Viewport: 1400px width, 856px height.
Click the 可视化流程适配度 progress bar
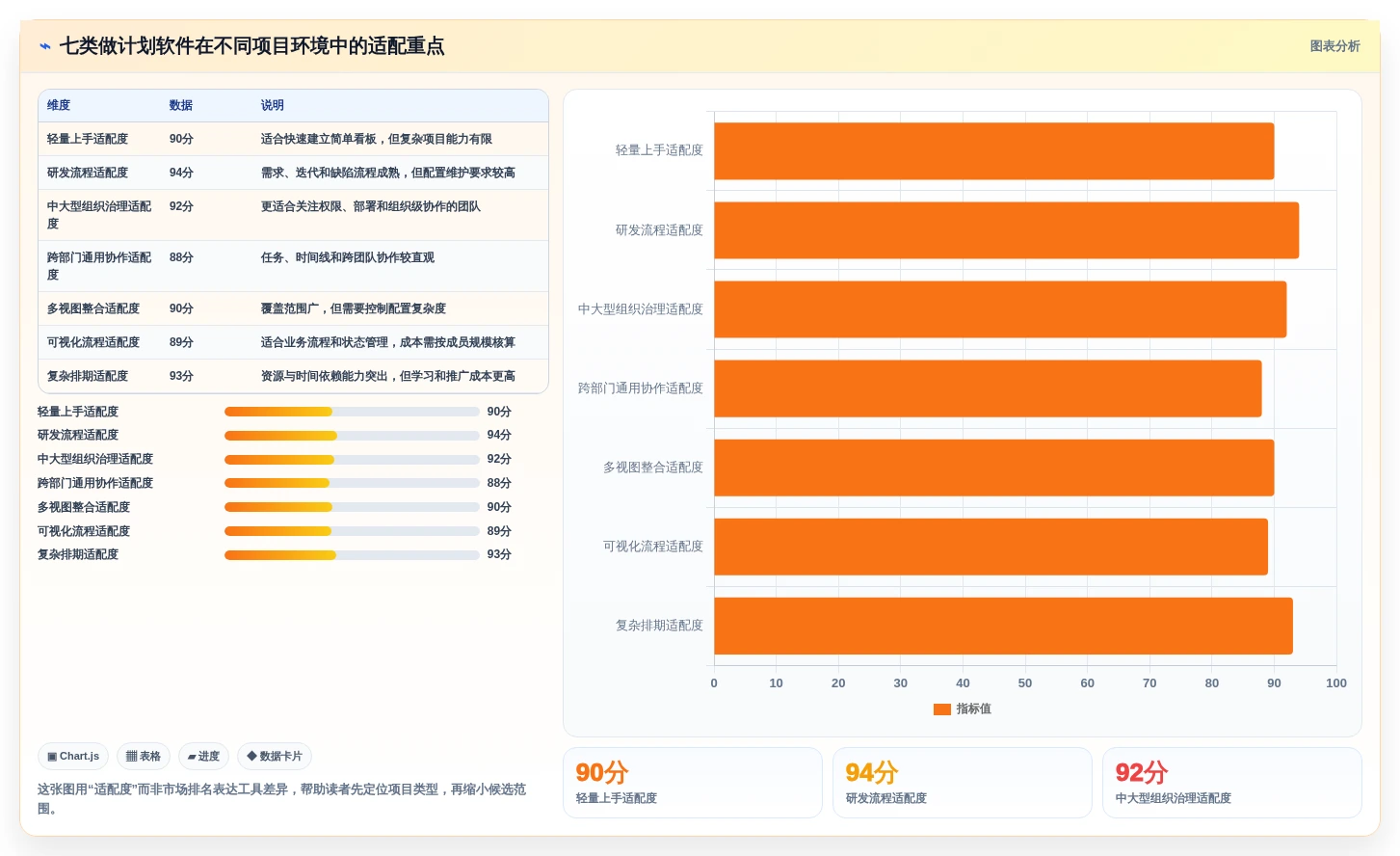pos(352,531)
